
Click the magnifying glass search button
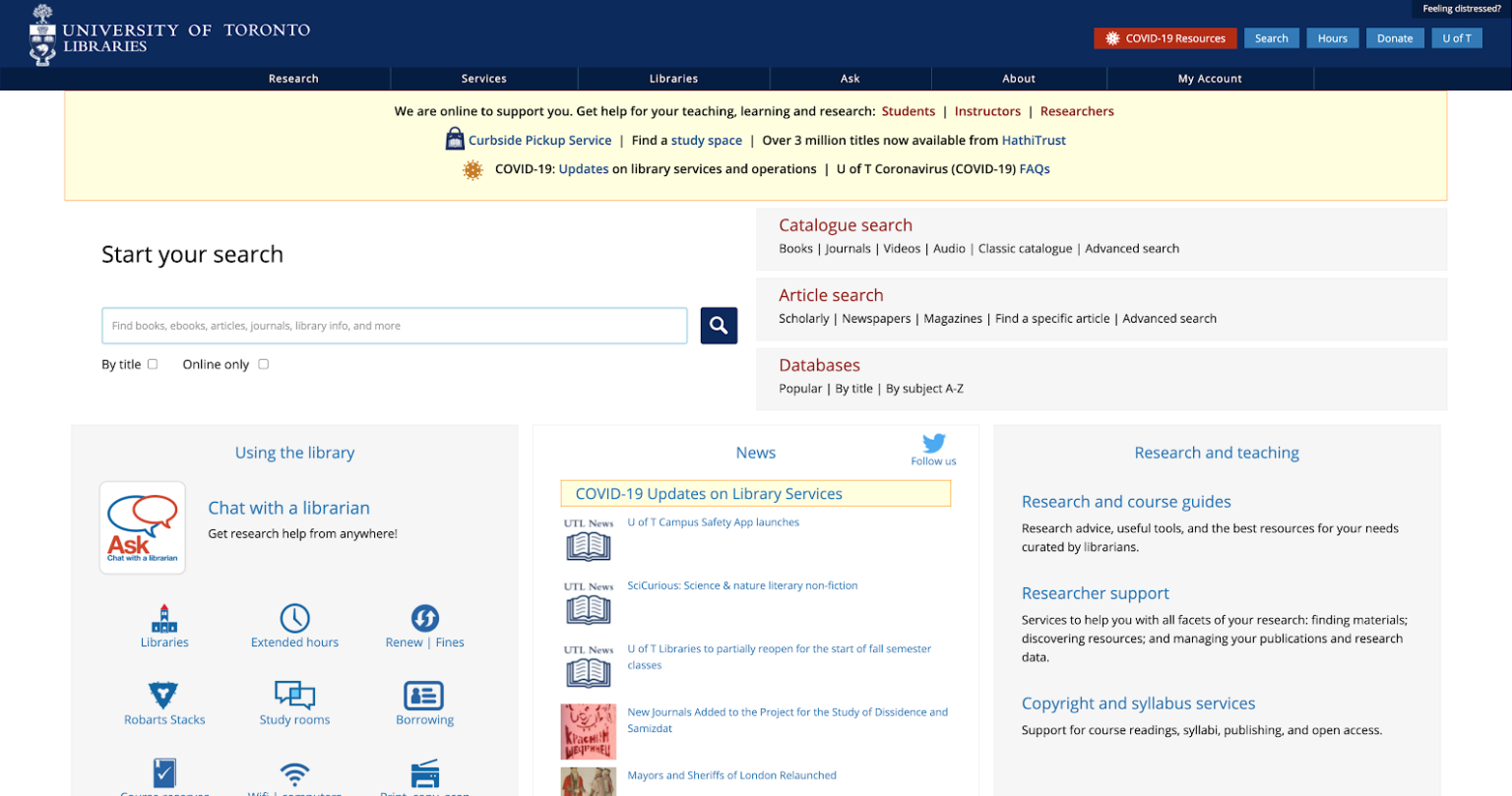719,326
